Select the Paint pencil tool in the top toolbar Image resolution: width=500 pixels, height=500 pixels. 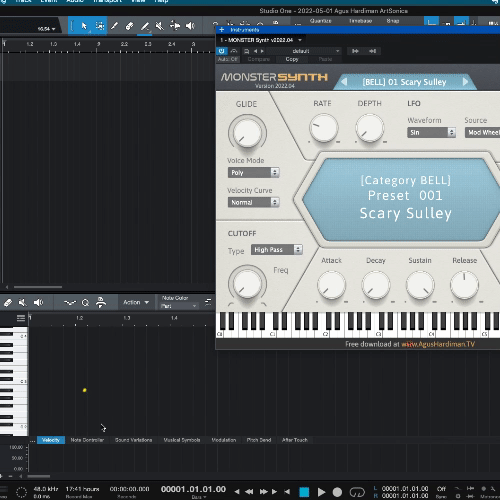[114, 26]
